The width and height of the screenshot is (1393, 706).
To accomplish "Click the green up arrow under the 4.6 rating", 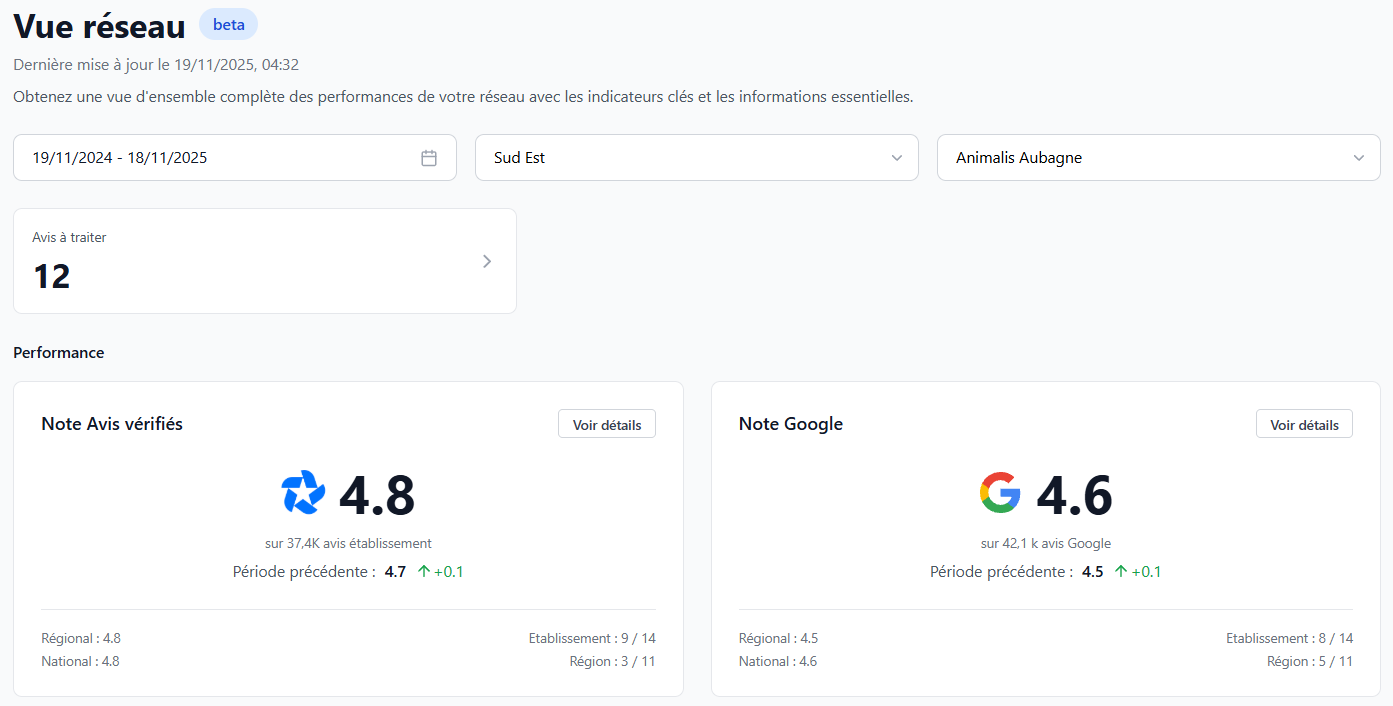I will click(x=1121, y=572).
